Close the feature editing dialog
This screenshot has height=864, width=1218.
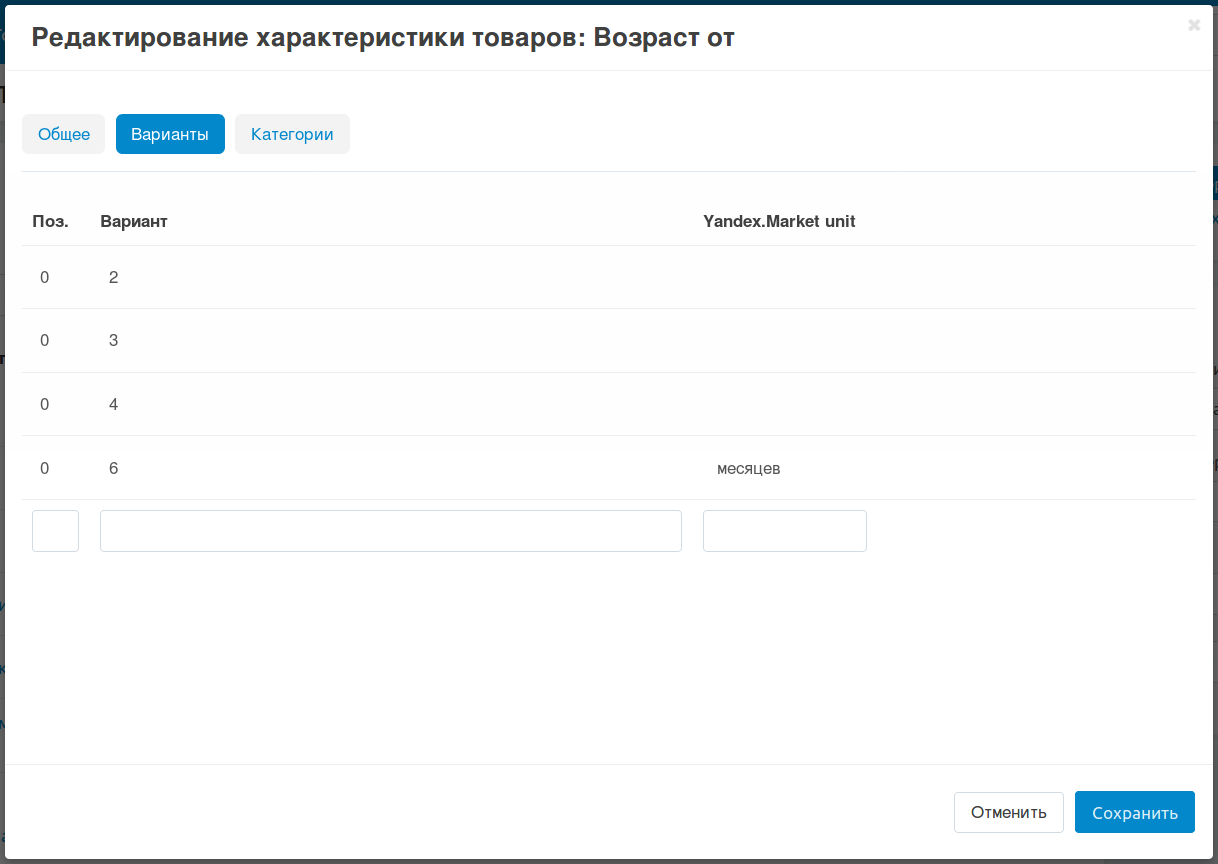[1193, 26]
